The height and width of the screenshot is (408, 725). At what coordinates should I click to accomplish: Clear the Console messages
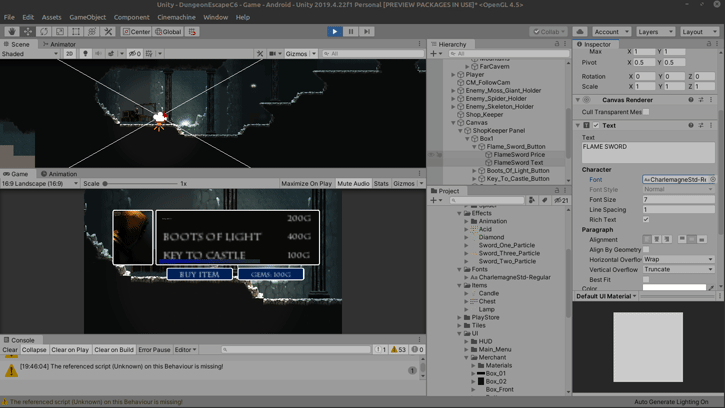pyautogui.click(x=10, y=350)
